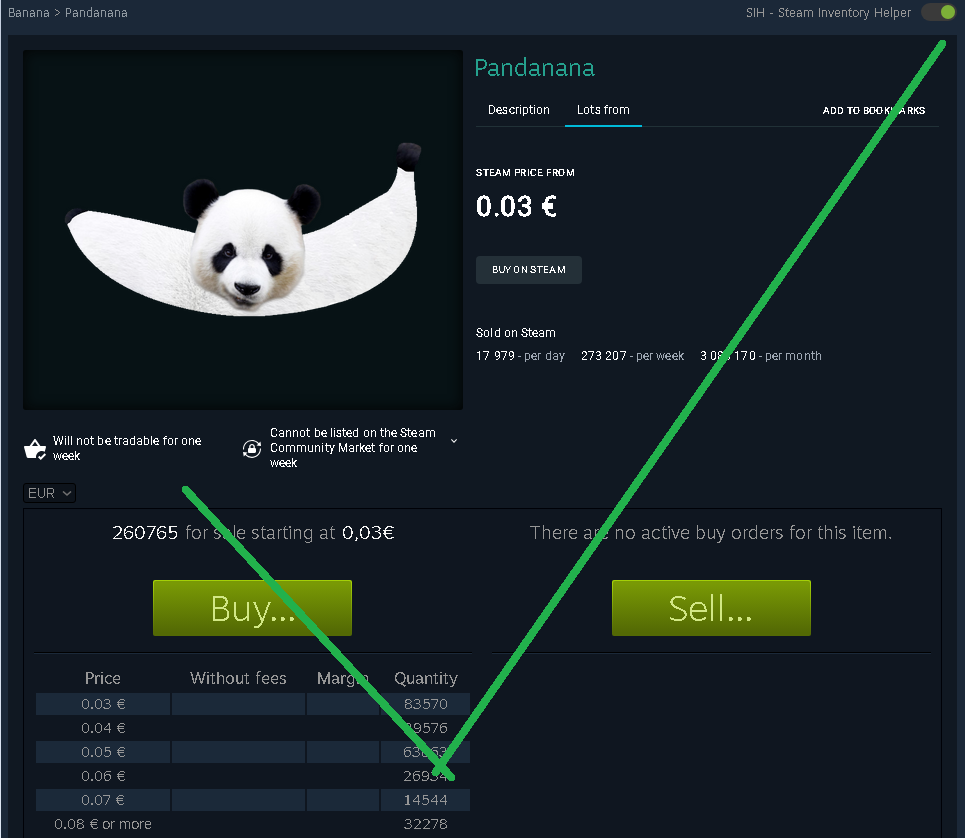Click Add to Bookmarks
Viewport: 965px width, 838px height.
tap(873, 111)
